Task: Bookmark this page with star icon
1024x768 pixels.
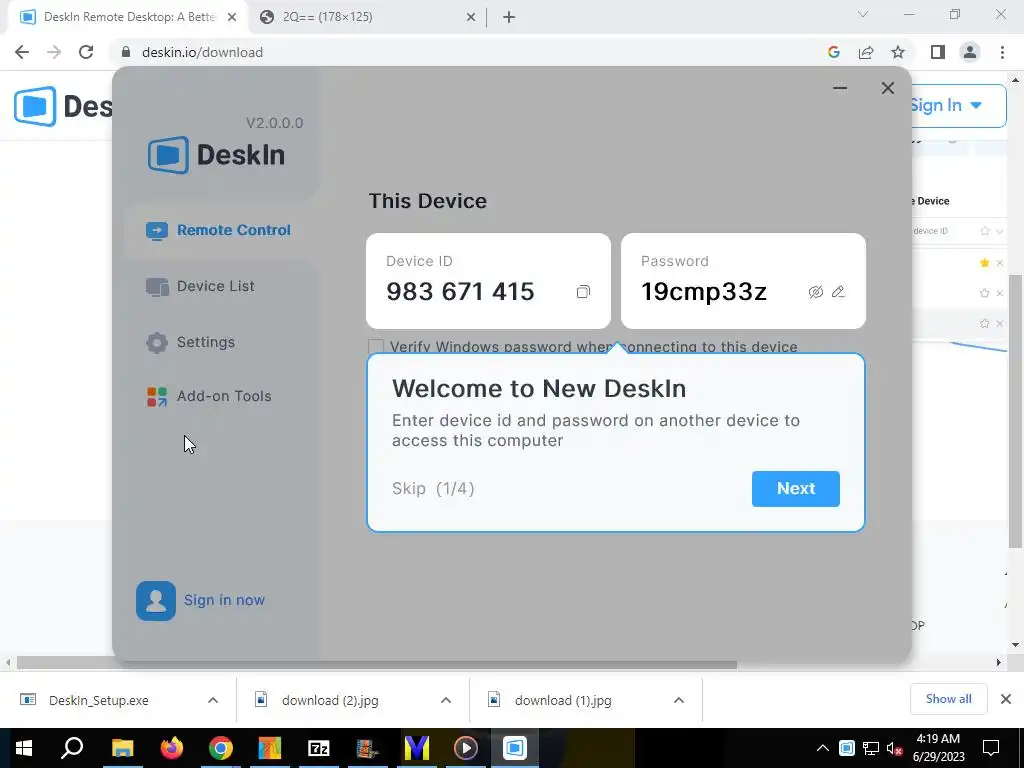Action: 898,52
